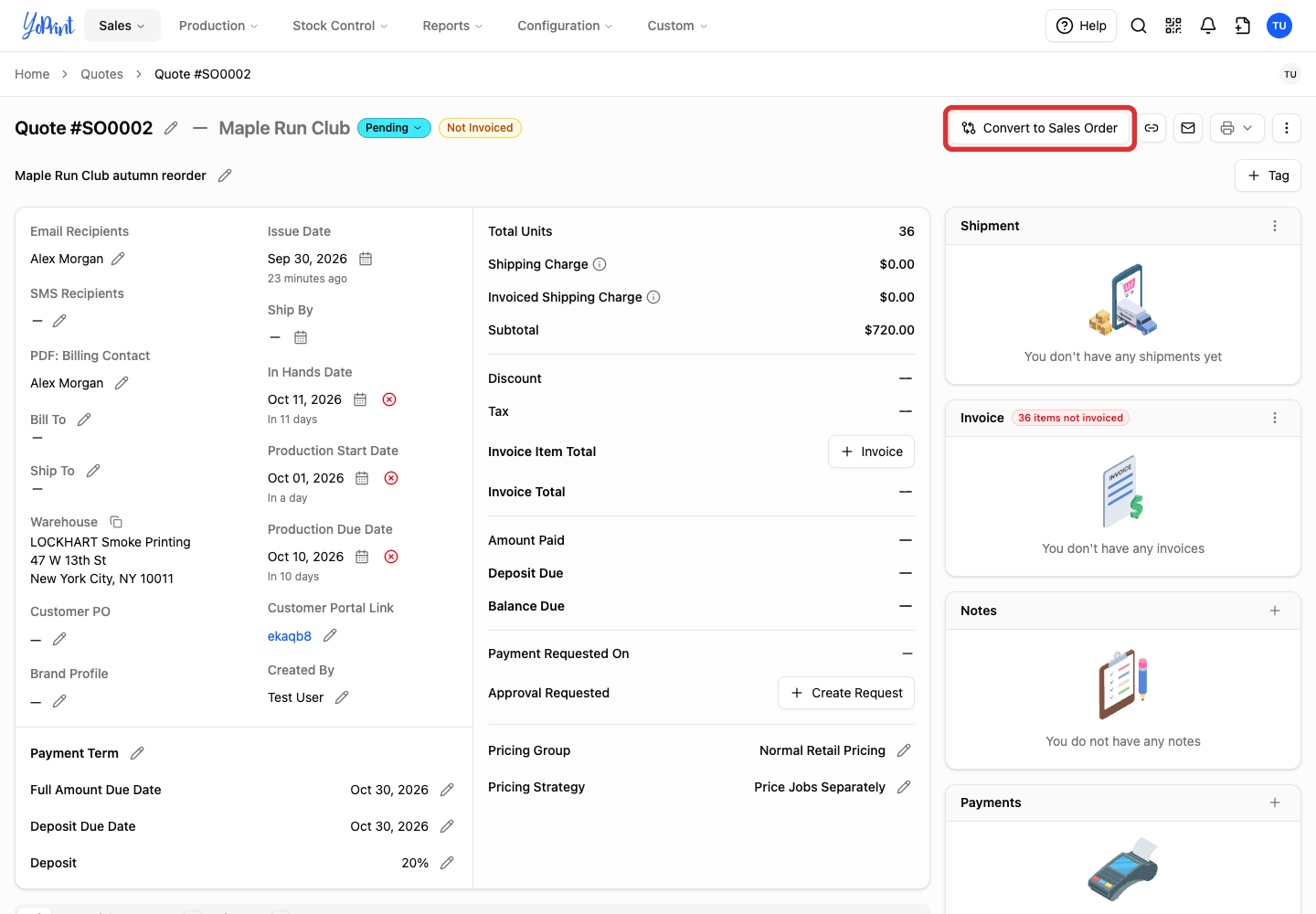Add a Tag to the quote

[x=1268, y=175]
